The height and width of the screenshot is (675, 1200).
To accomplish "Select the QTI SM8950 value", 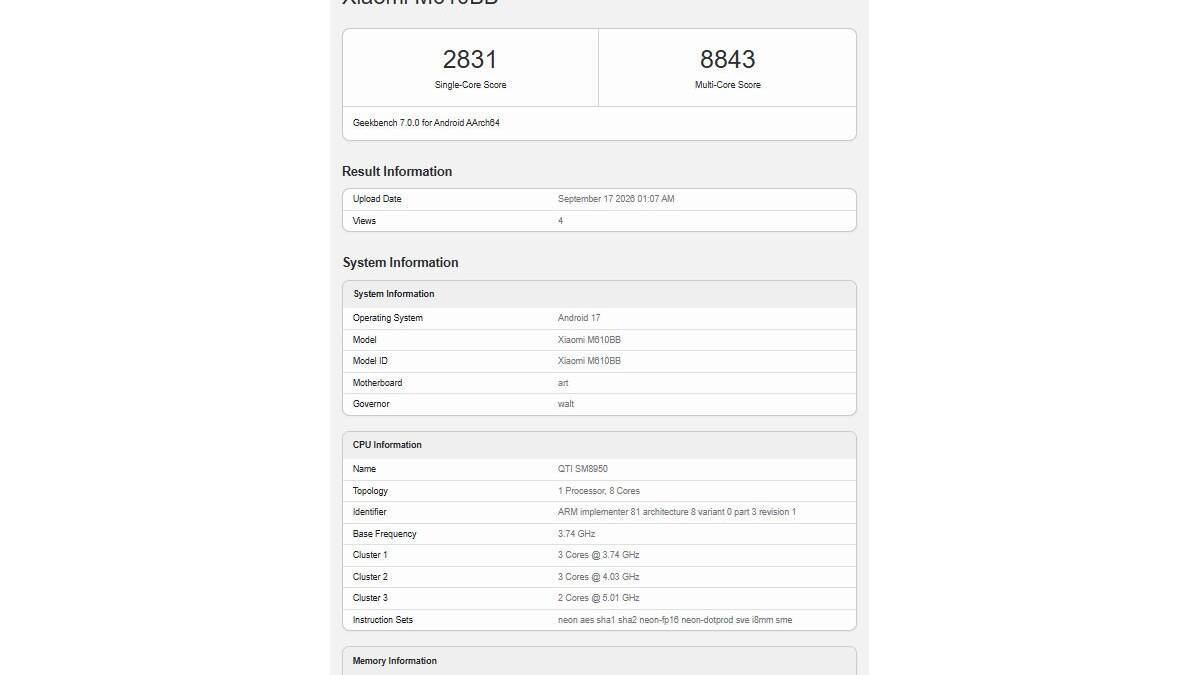I will pyautogui.click(x=583, y=469).
